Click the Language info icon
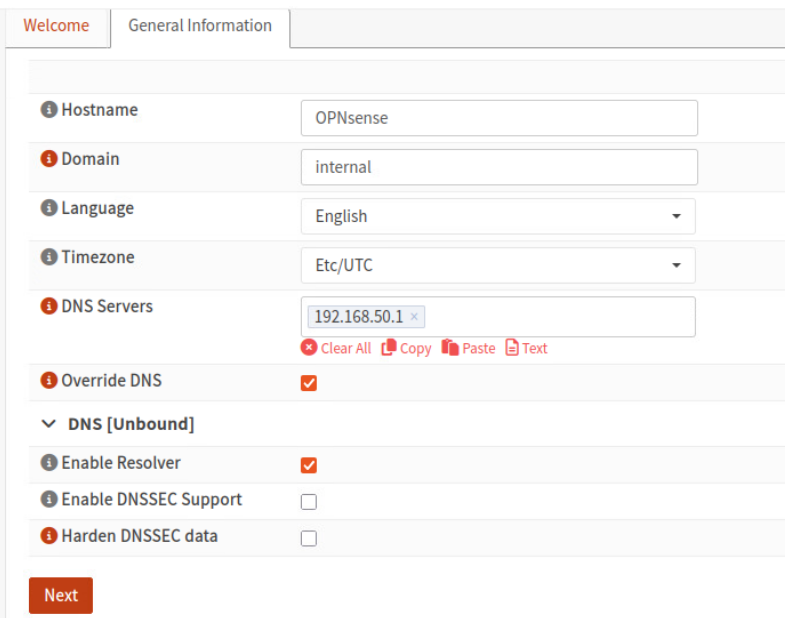This screenshot has height=618, width=785. (49, 207)
